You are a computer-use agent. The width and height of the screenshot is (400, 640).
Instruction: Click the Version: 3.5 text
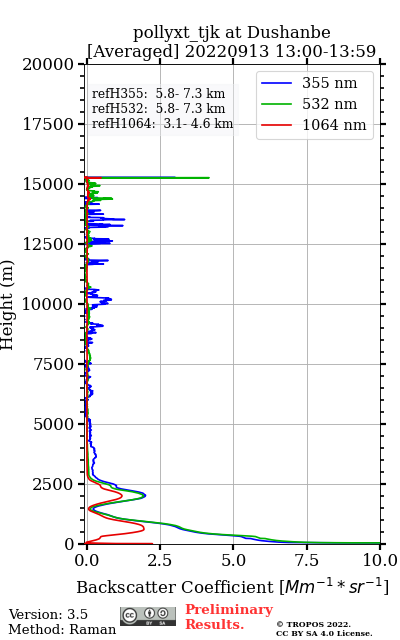[48, 614]
